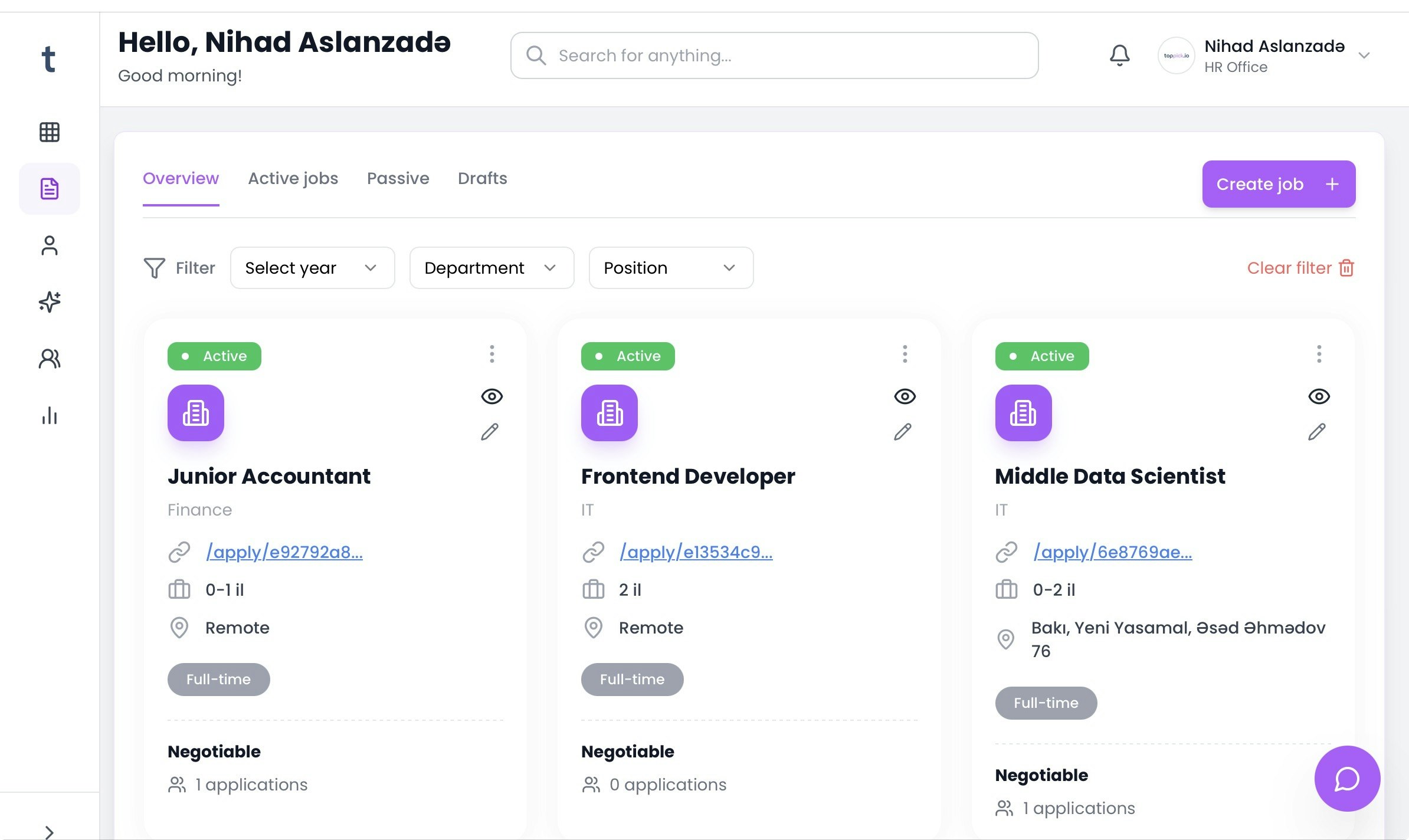The image size is (1409, 840).
Task: Open the candidate profile icon in sidebar
Action: point(50,245)
